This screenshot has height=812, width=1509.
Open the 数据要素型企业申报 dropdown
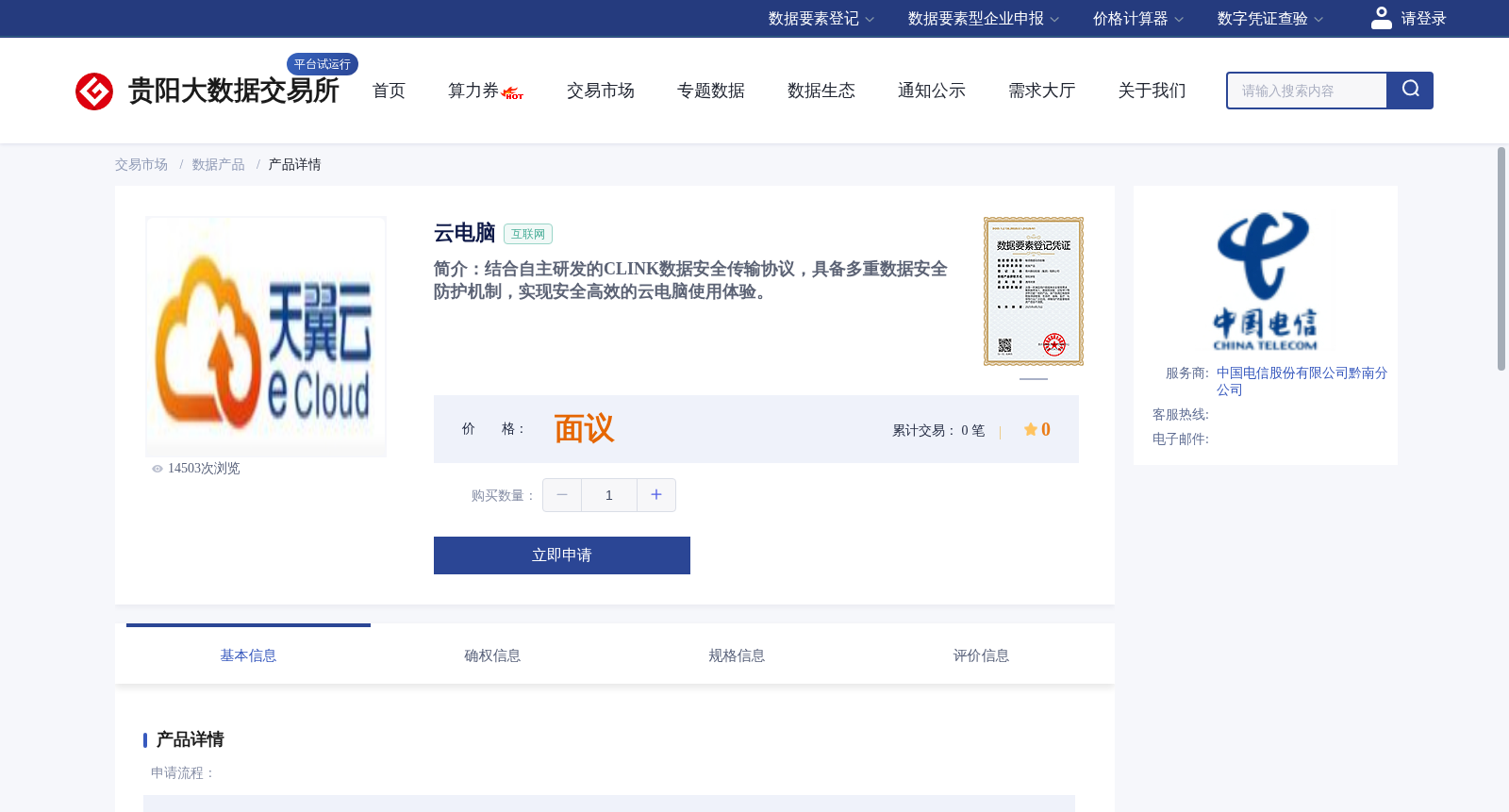tap(984, 19)
